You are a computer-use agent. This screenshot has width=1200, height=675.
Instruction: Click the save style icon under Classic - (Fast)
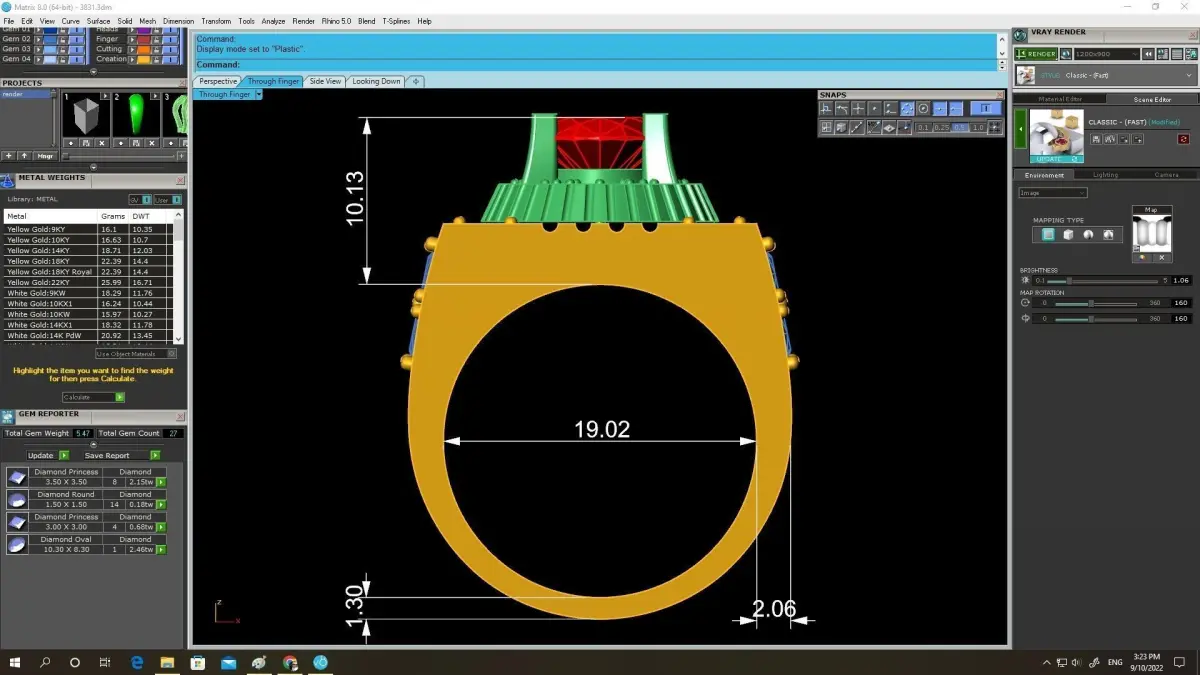tap(1096, 140)
